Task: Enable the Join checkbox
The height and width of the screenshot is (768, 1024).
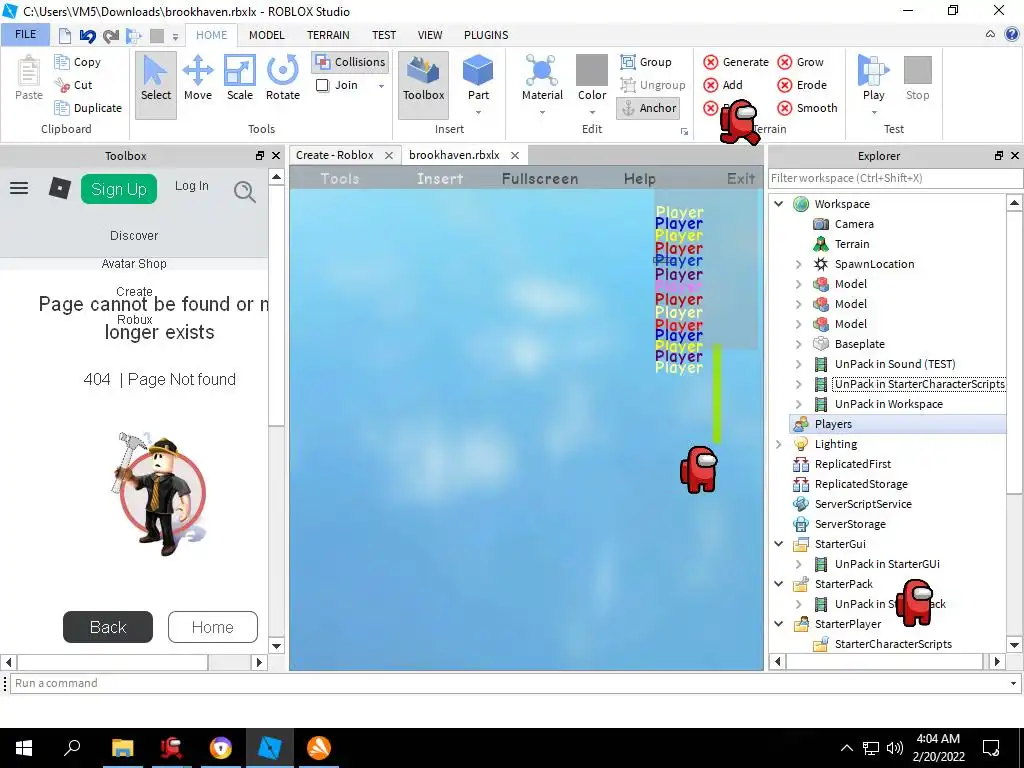Action: coord(322,85)
